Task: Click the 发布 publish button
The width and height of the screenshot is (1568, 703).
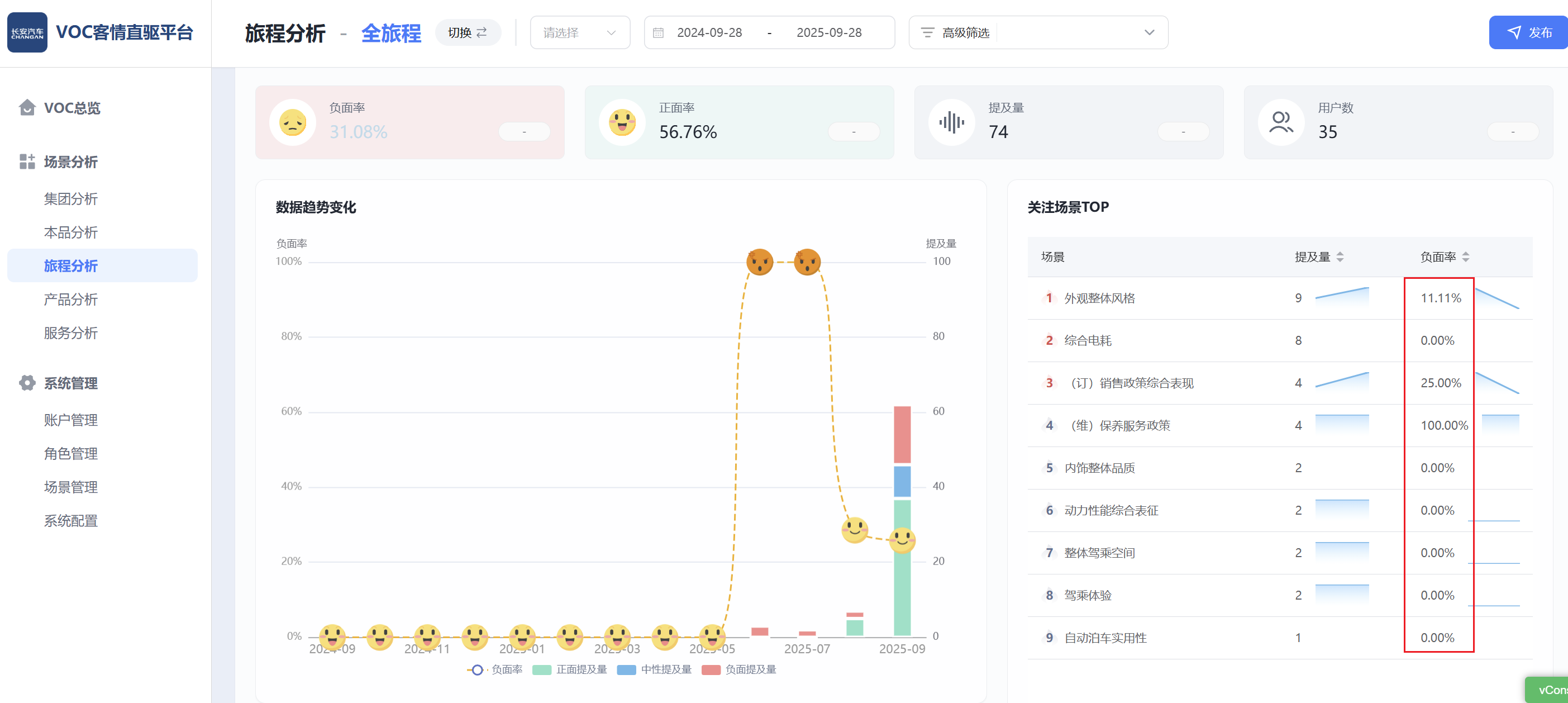Action: tap(1528, 33)
